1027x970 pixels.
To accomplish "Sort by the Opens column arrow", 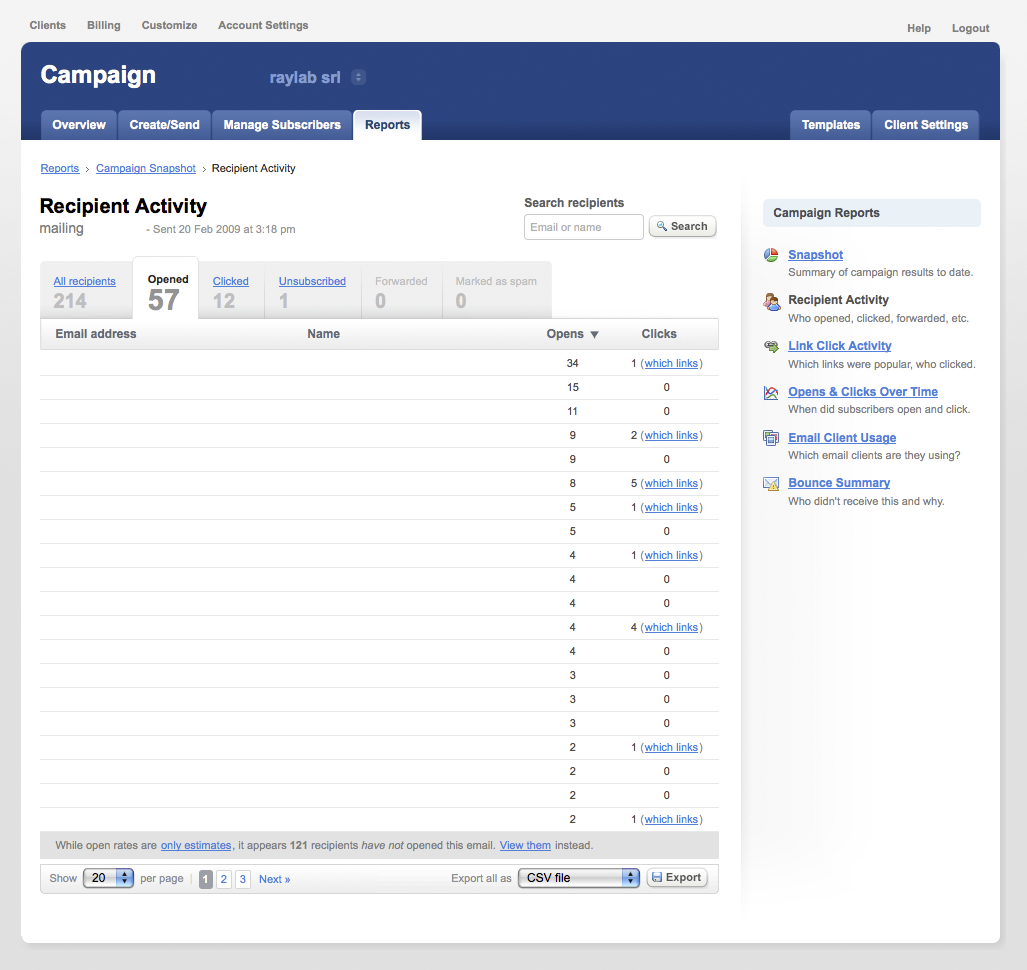I will click(x=594, y=334).
